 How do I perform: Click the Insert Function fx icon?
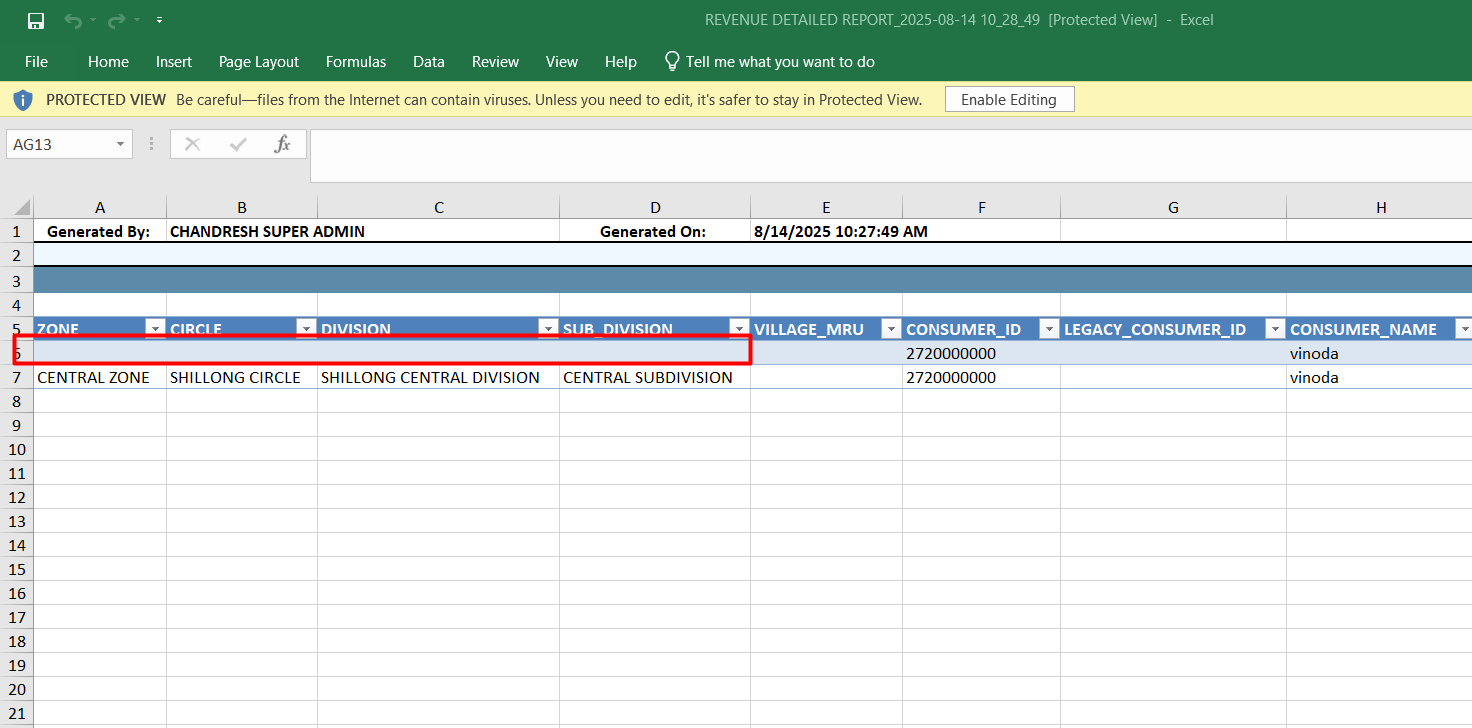(x=282, y=144)
